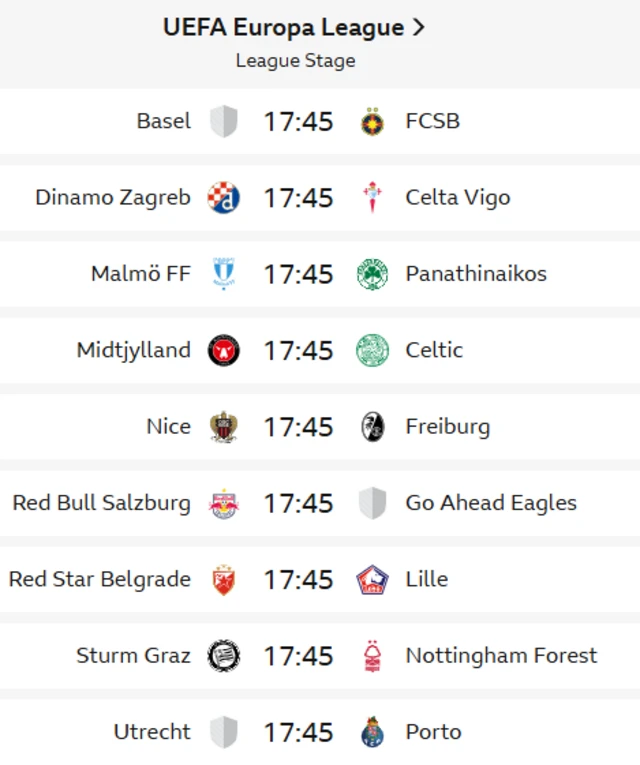Select the Red Bull Salzburg logo
The height and width of the screenshot is (765, 640).
coord(224,503)
